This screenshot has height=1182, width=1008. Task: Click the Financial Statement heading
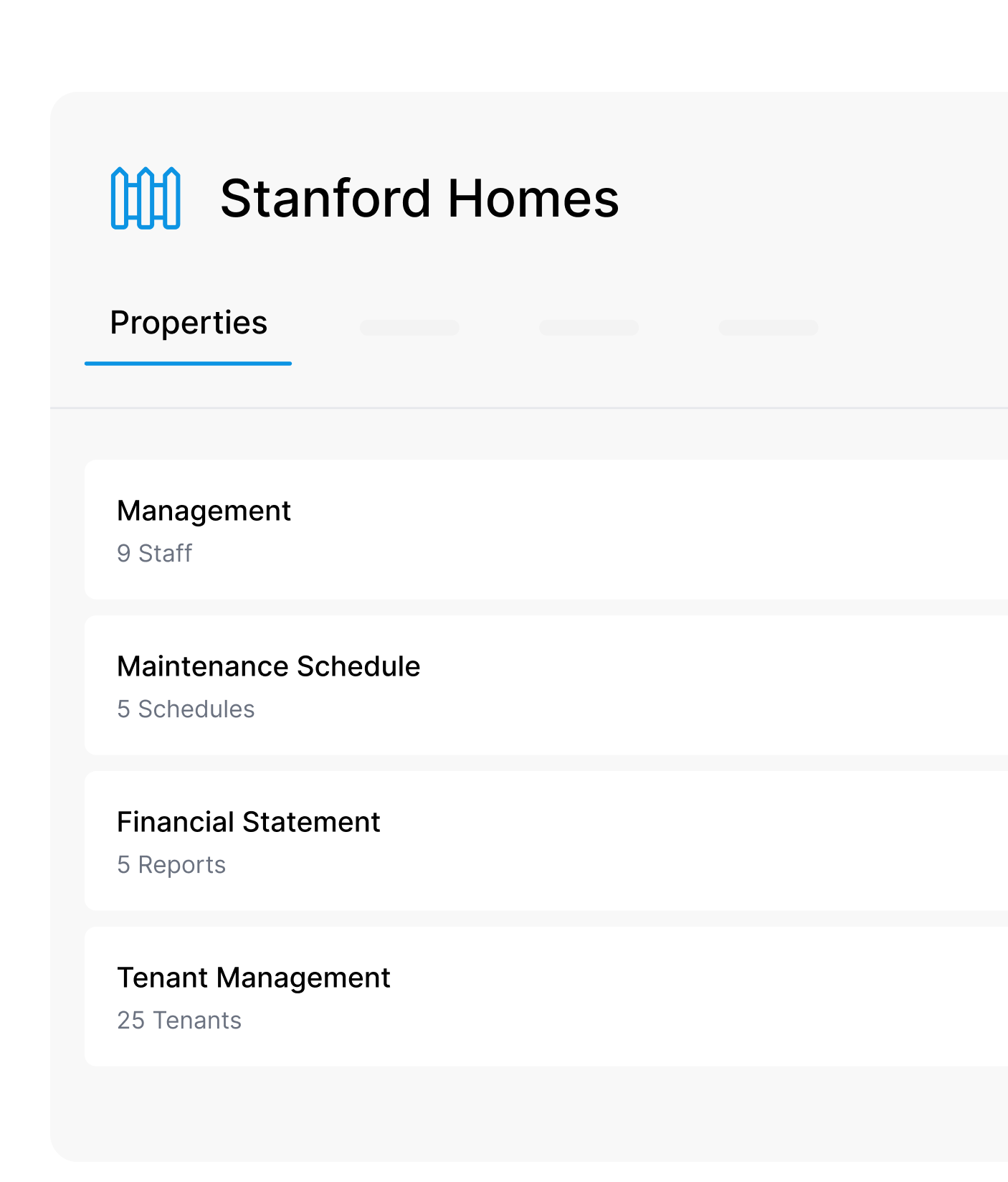point(249,822)
